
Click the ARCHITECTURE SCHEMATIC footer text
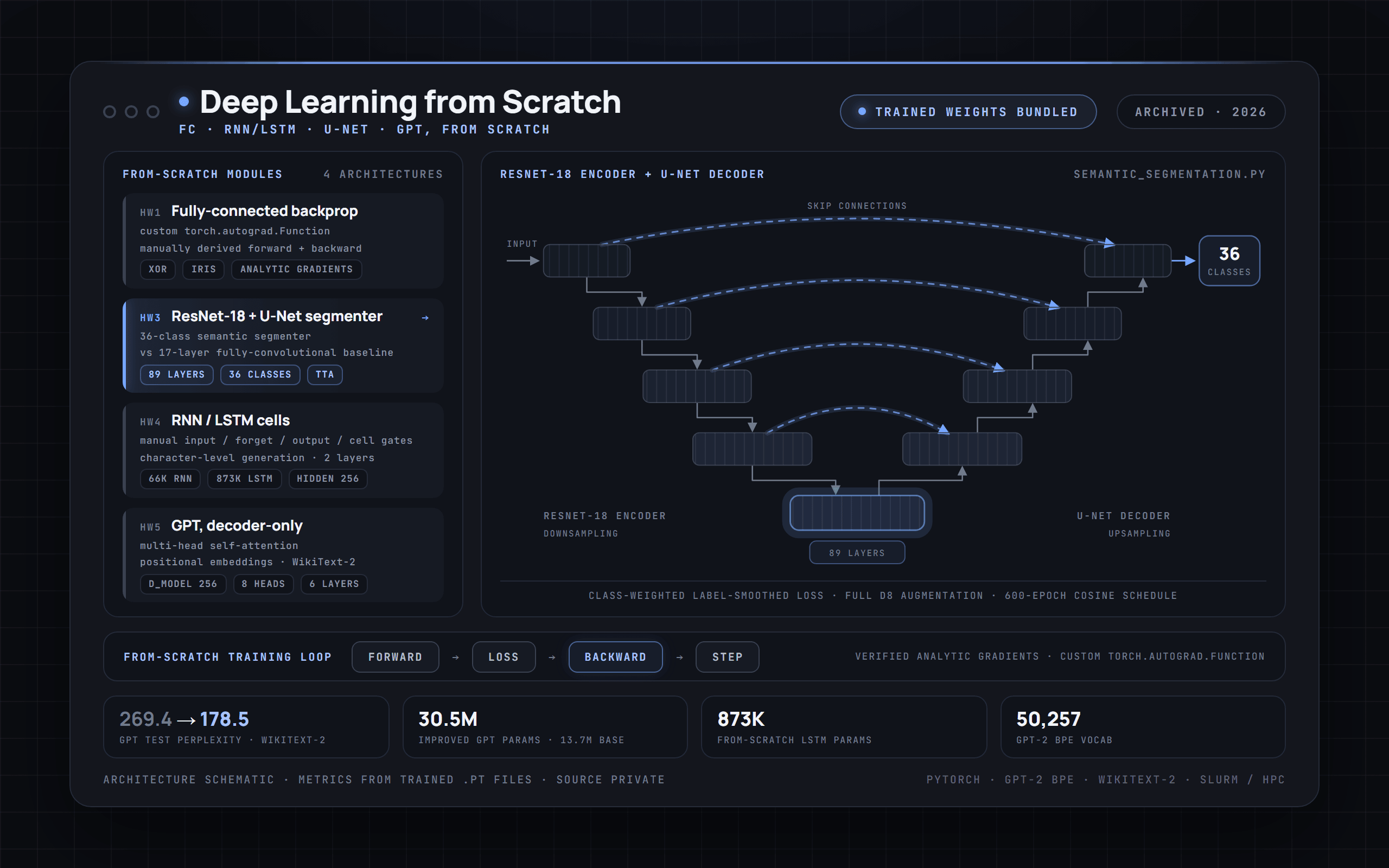384,780
